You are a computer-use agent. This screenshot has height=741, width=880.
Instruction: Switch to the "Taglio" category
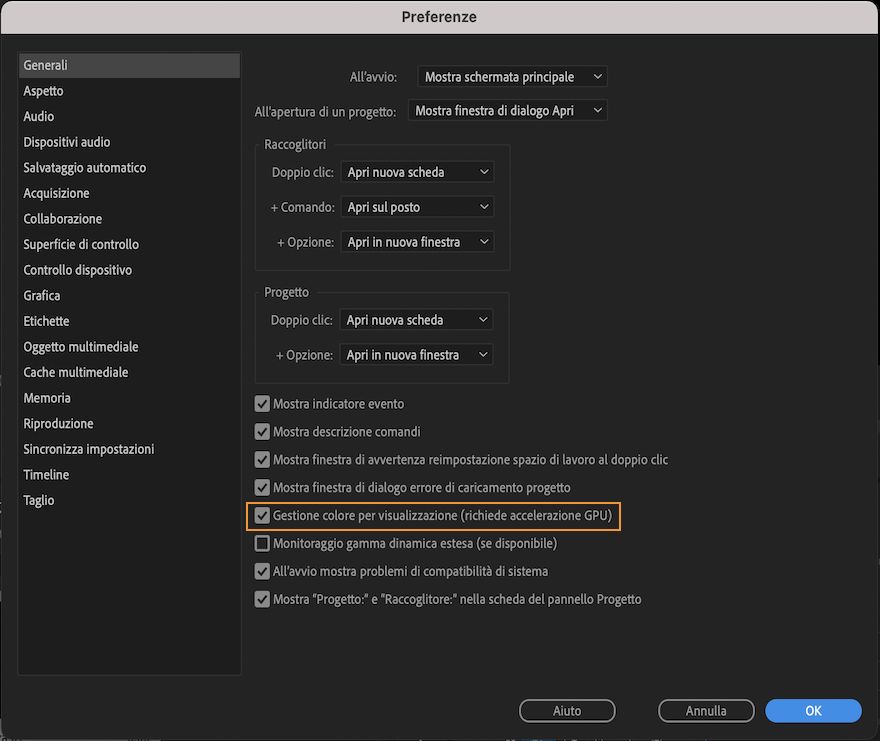click(x=39, y=499)
